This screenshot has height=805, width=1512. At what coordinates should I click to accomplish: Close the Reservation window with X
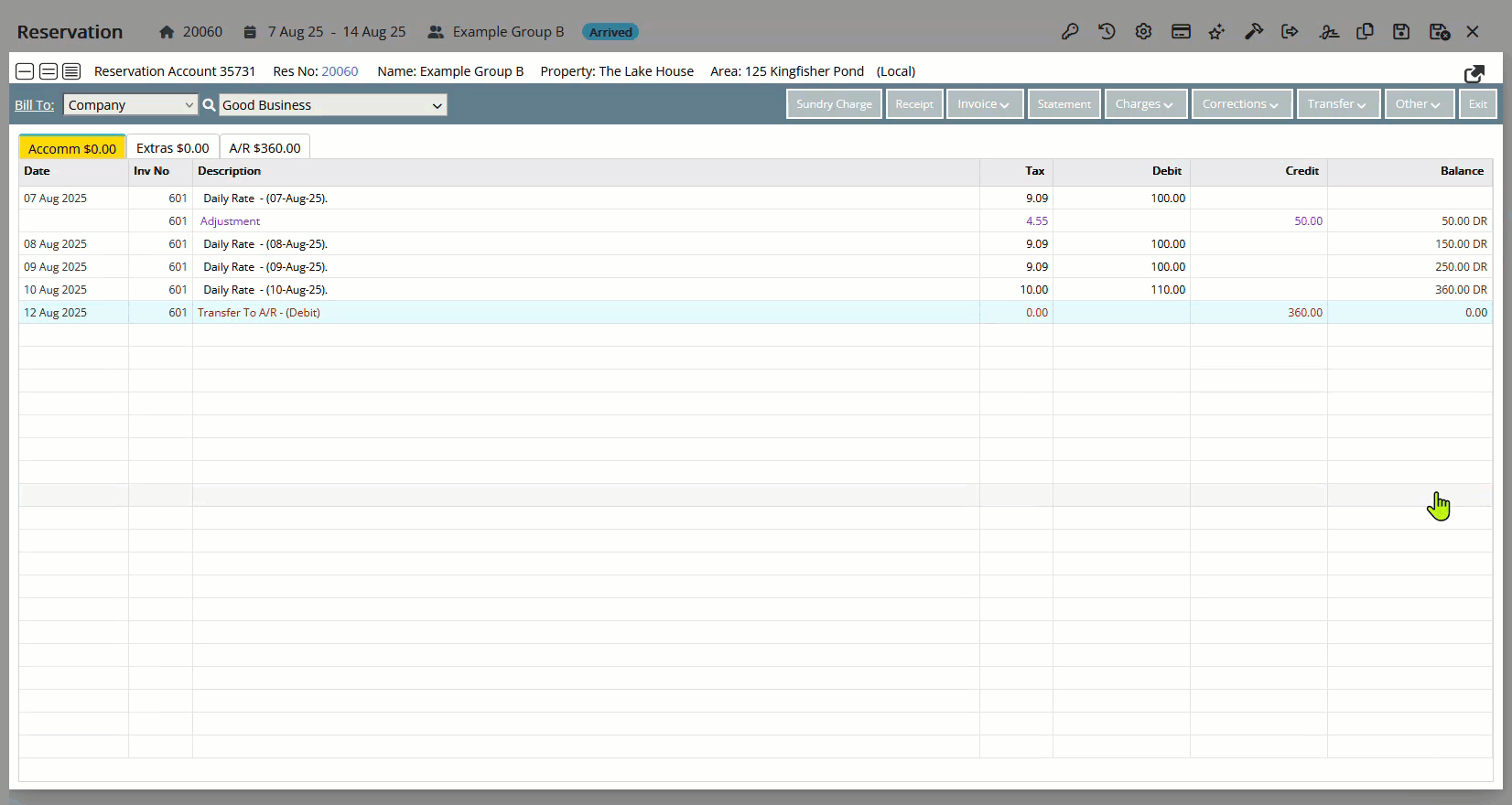[x=1473, y=32]
